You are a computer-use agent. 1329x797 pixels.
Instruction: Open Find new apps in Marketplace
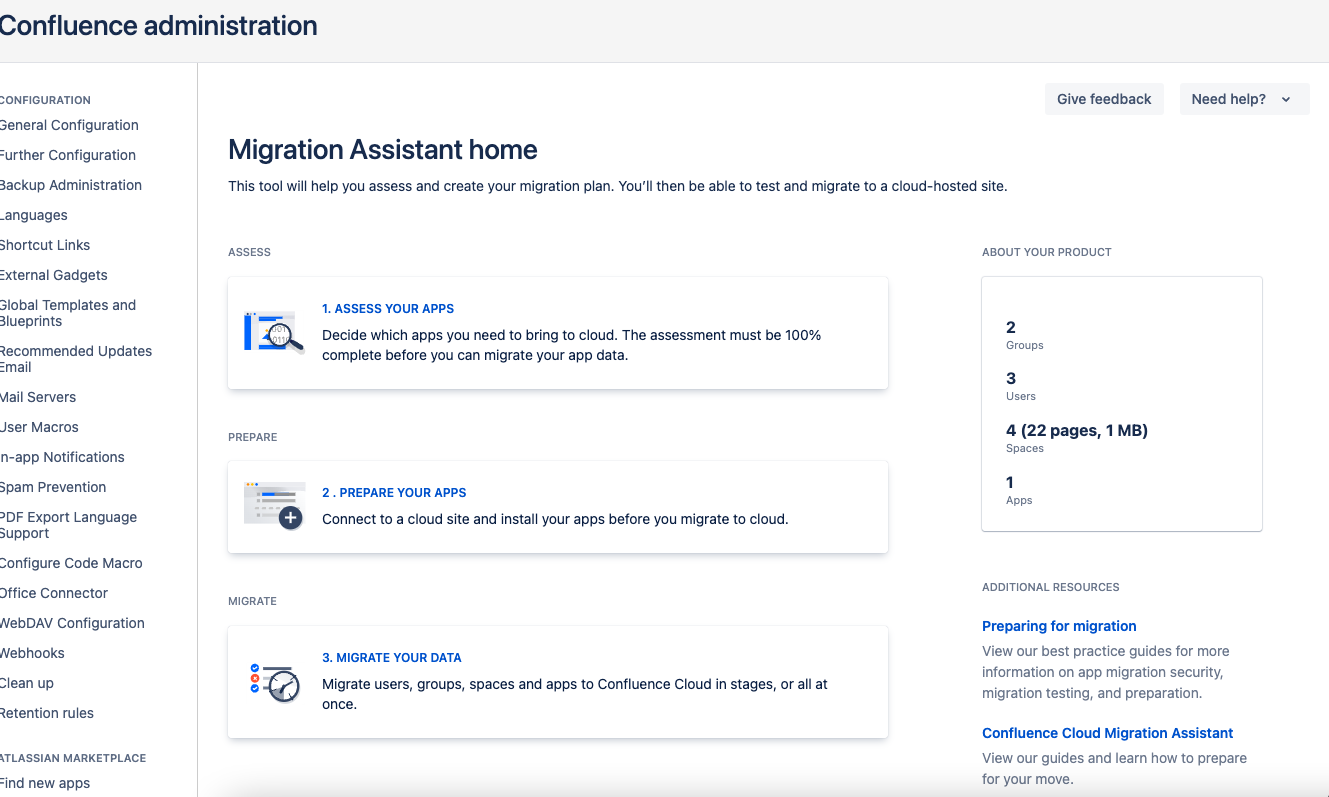point(45,783)
